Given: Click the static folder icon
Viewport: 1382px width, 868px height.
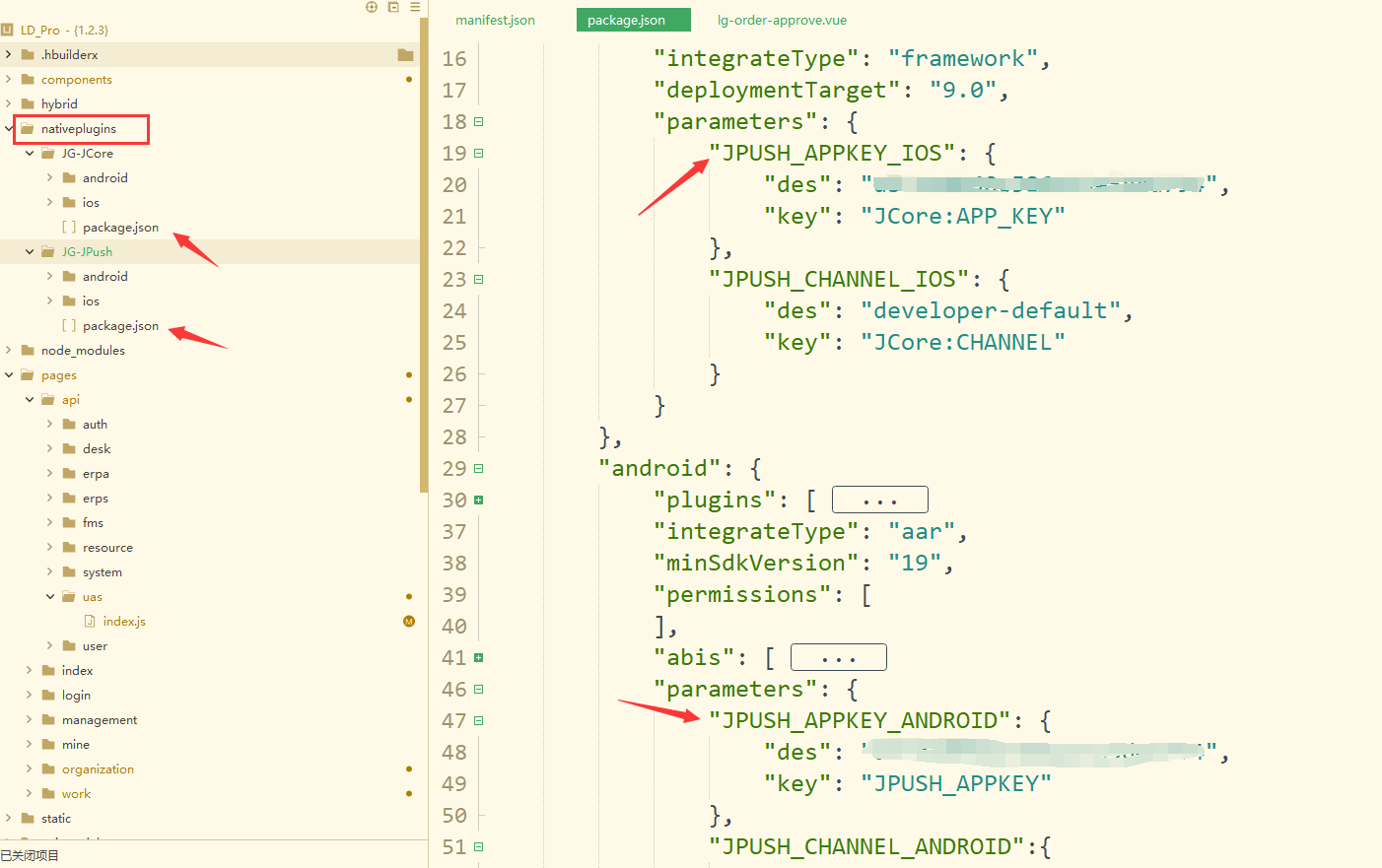Looking at the screenshot, I should coord(28,818).
